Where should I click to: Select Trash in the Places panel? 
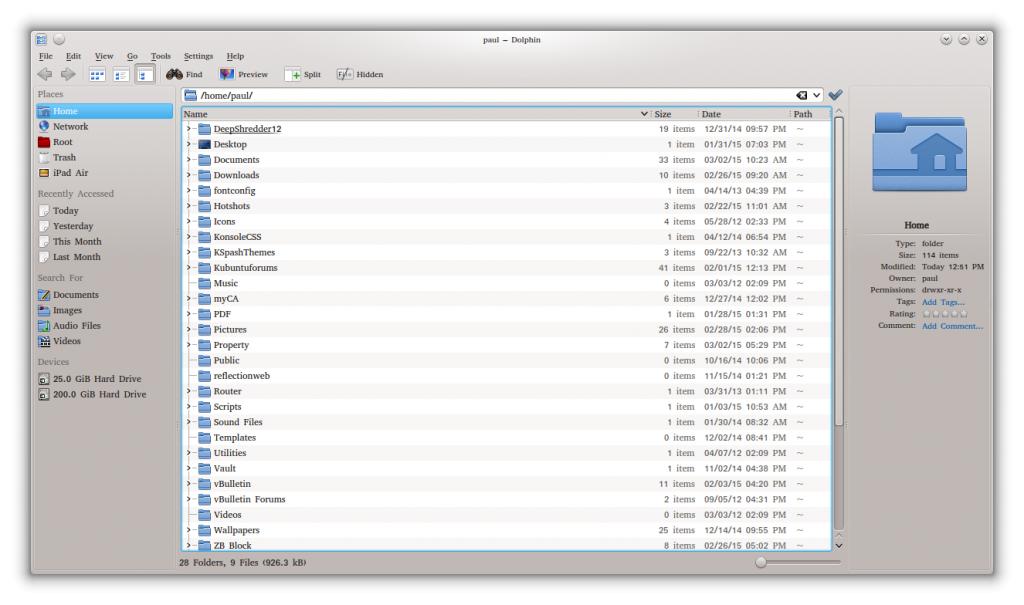(64, 157)
